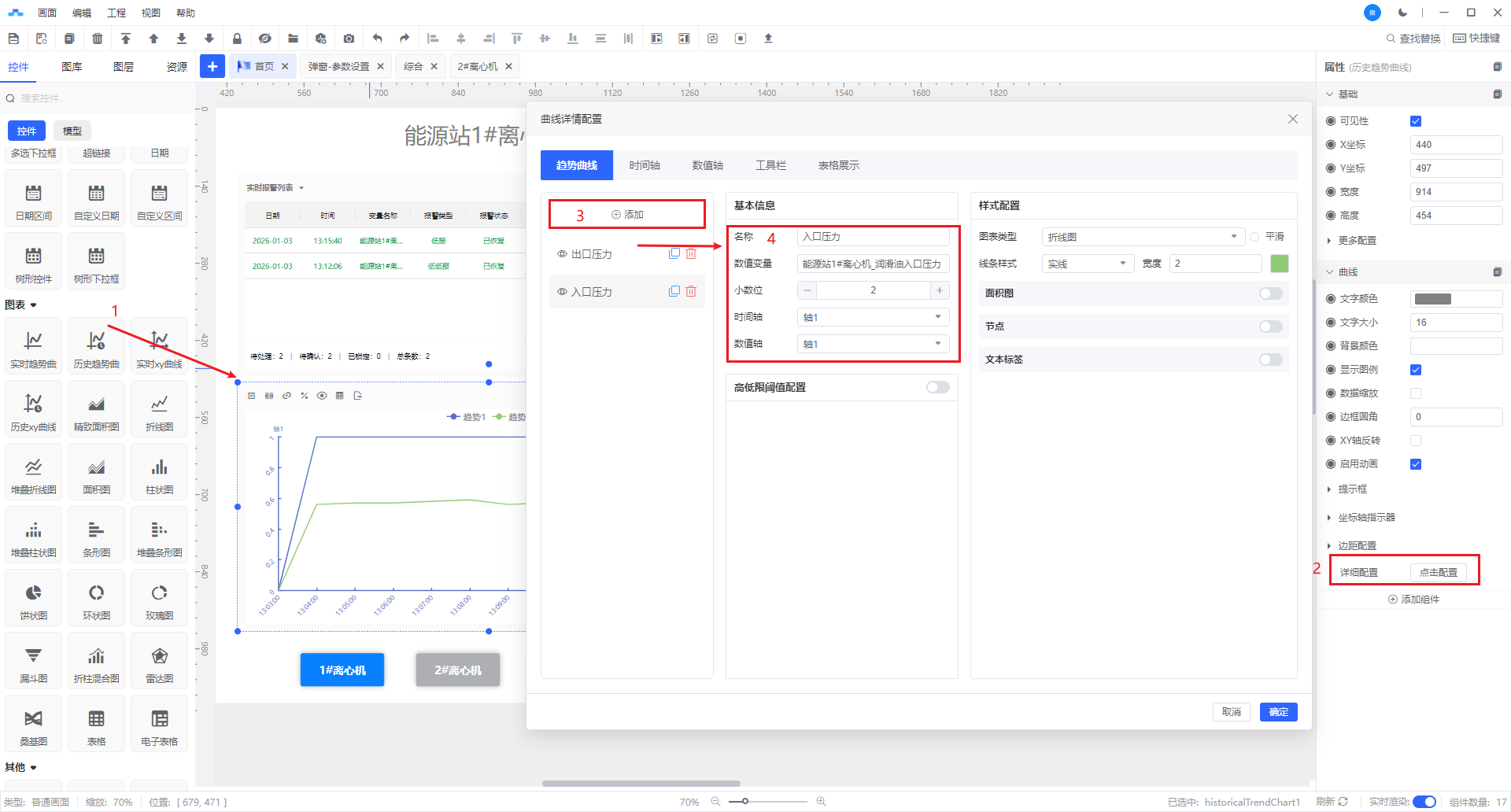Click the green line color swatch
Viewport: 1511px width, 812px height.
[1280, 264]
